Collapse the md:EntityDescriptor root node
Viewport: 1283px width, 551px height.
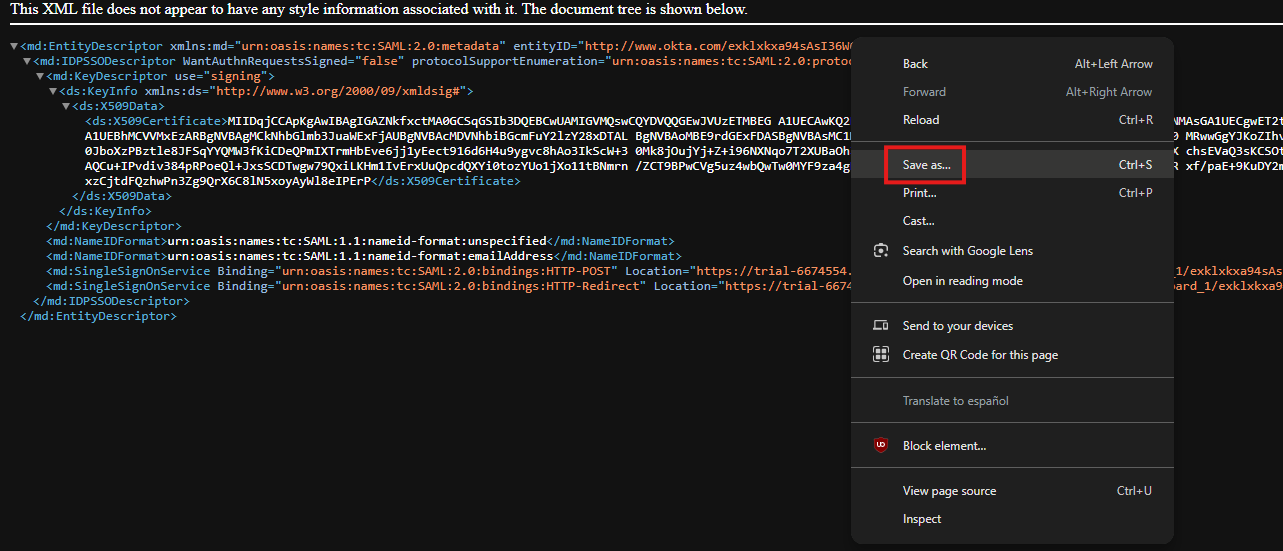(13, 47)
